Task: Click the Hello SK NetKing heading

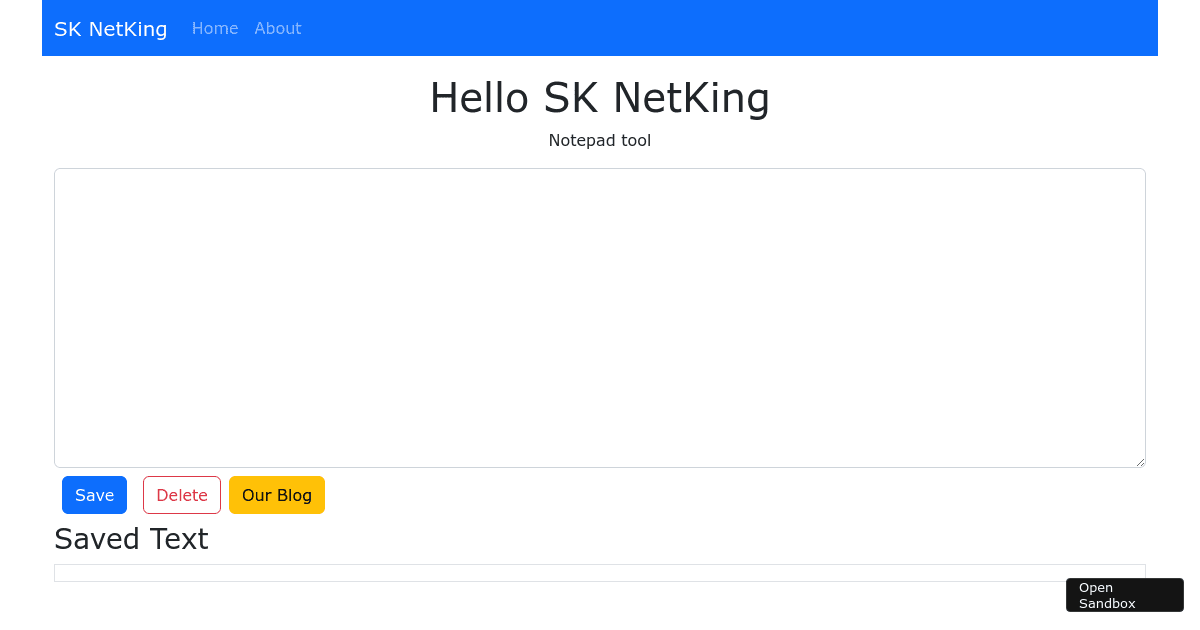Action: click(x=600, y=98)
